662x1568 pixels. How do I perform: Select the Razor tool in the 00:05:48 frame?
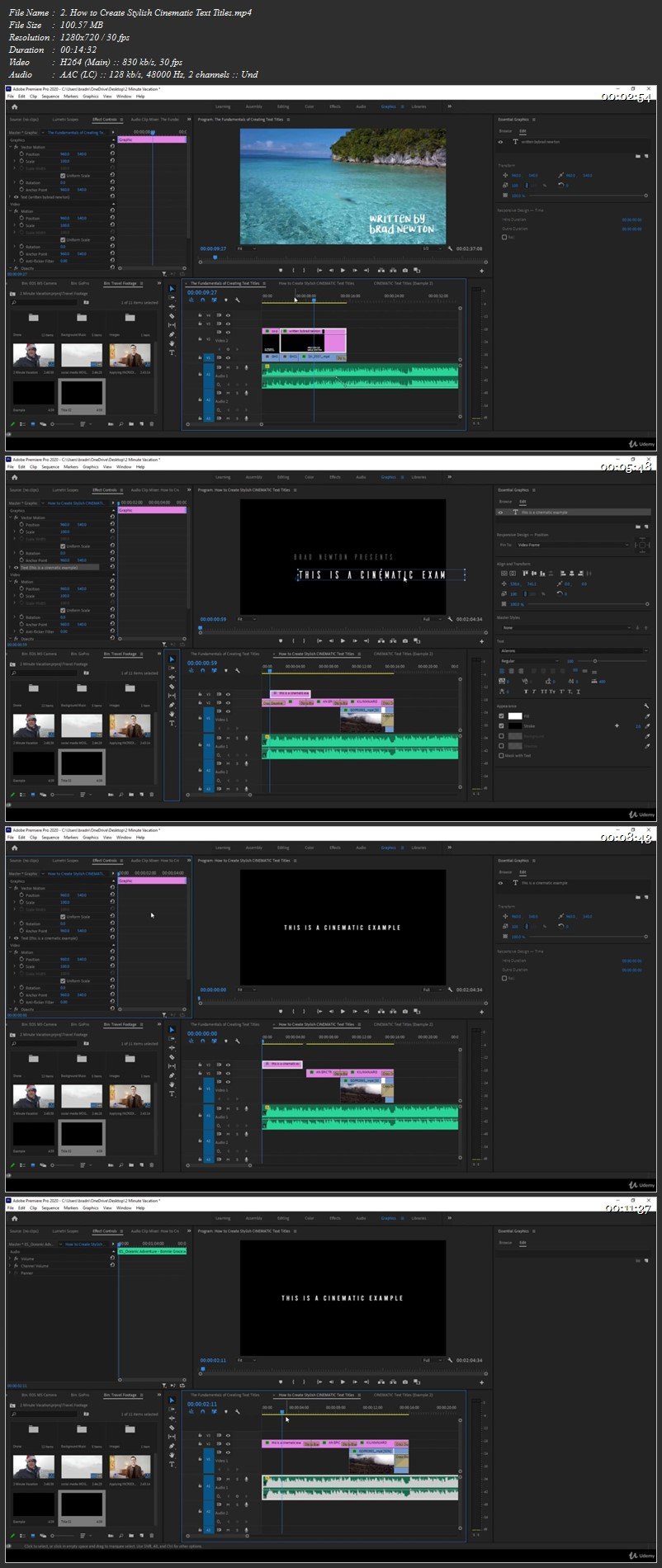click(172, 687)
